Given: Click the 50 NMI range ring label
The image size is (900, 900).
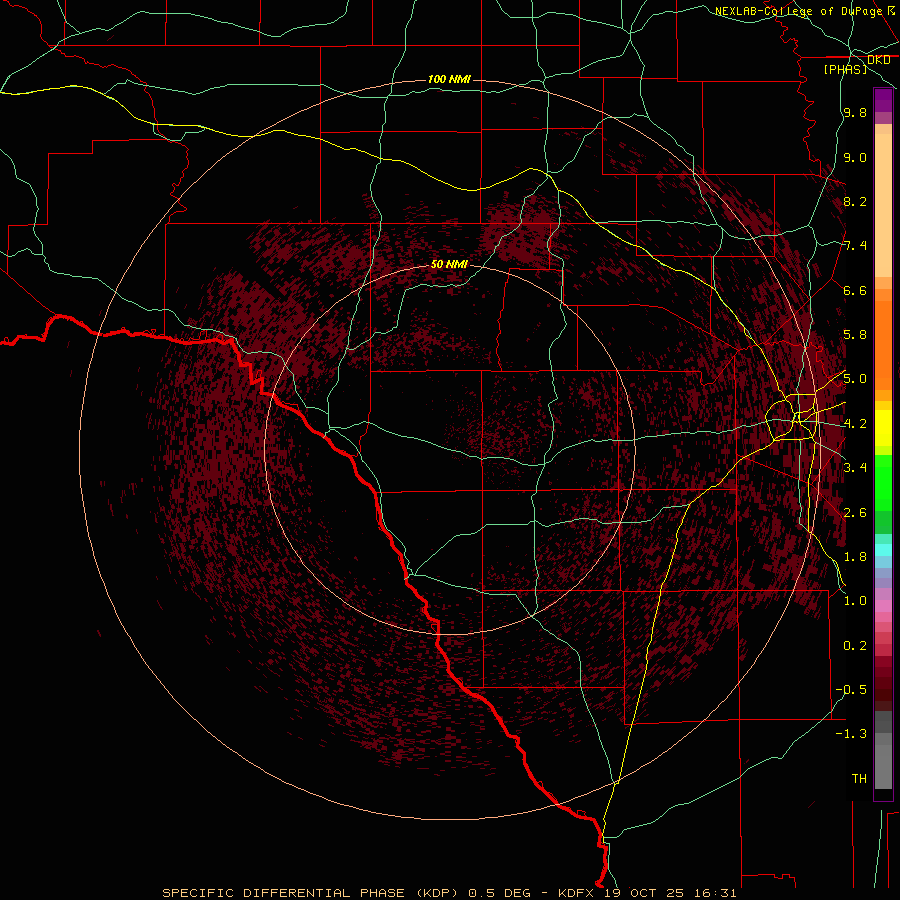Looking at the screenshot, I should 449,265.
